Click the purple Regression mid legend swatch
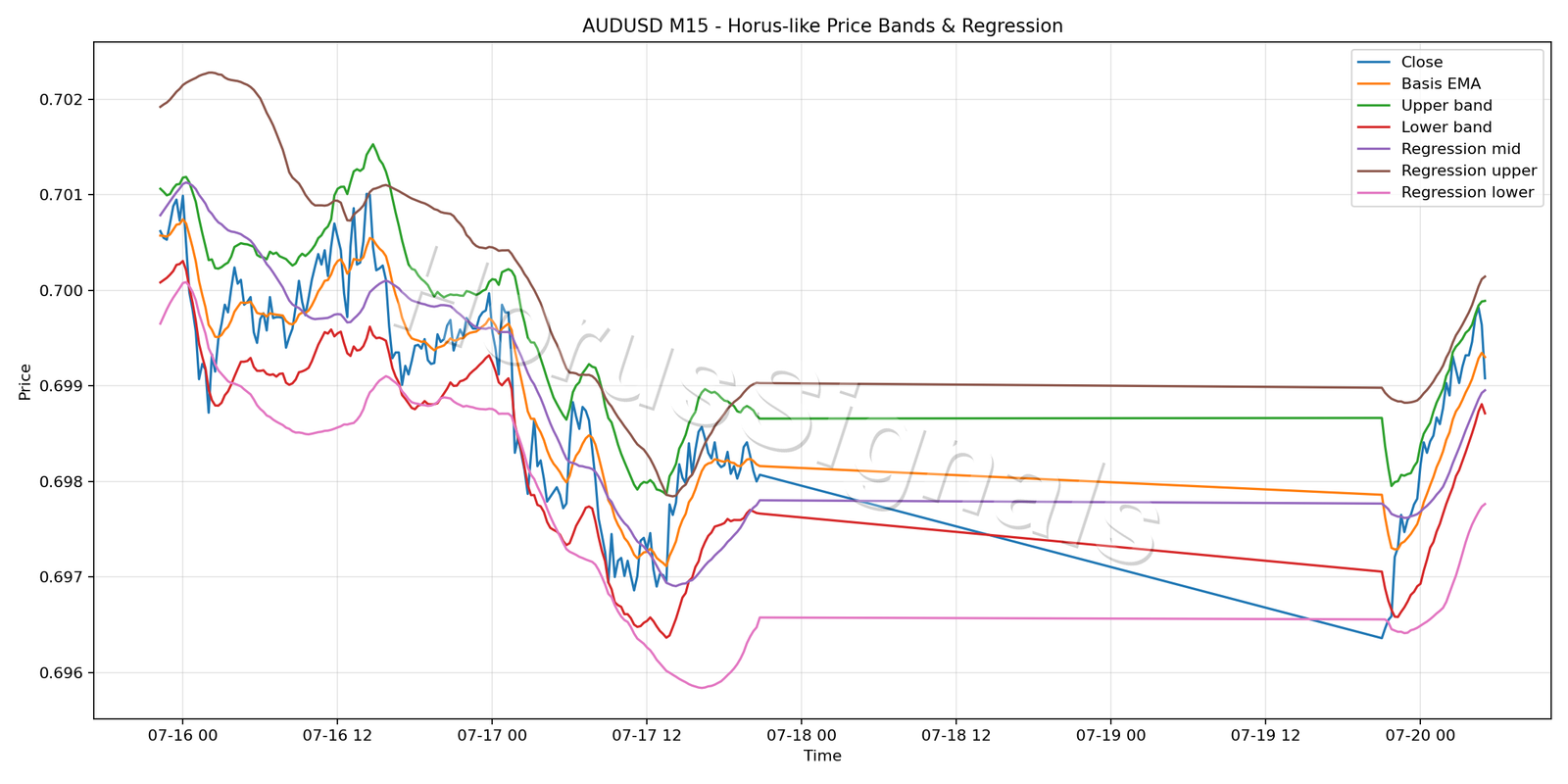Screen dimensions: 1568x784 [1374, 149]
